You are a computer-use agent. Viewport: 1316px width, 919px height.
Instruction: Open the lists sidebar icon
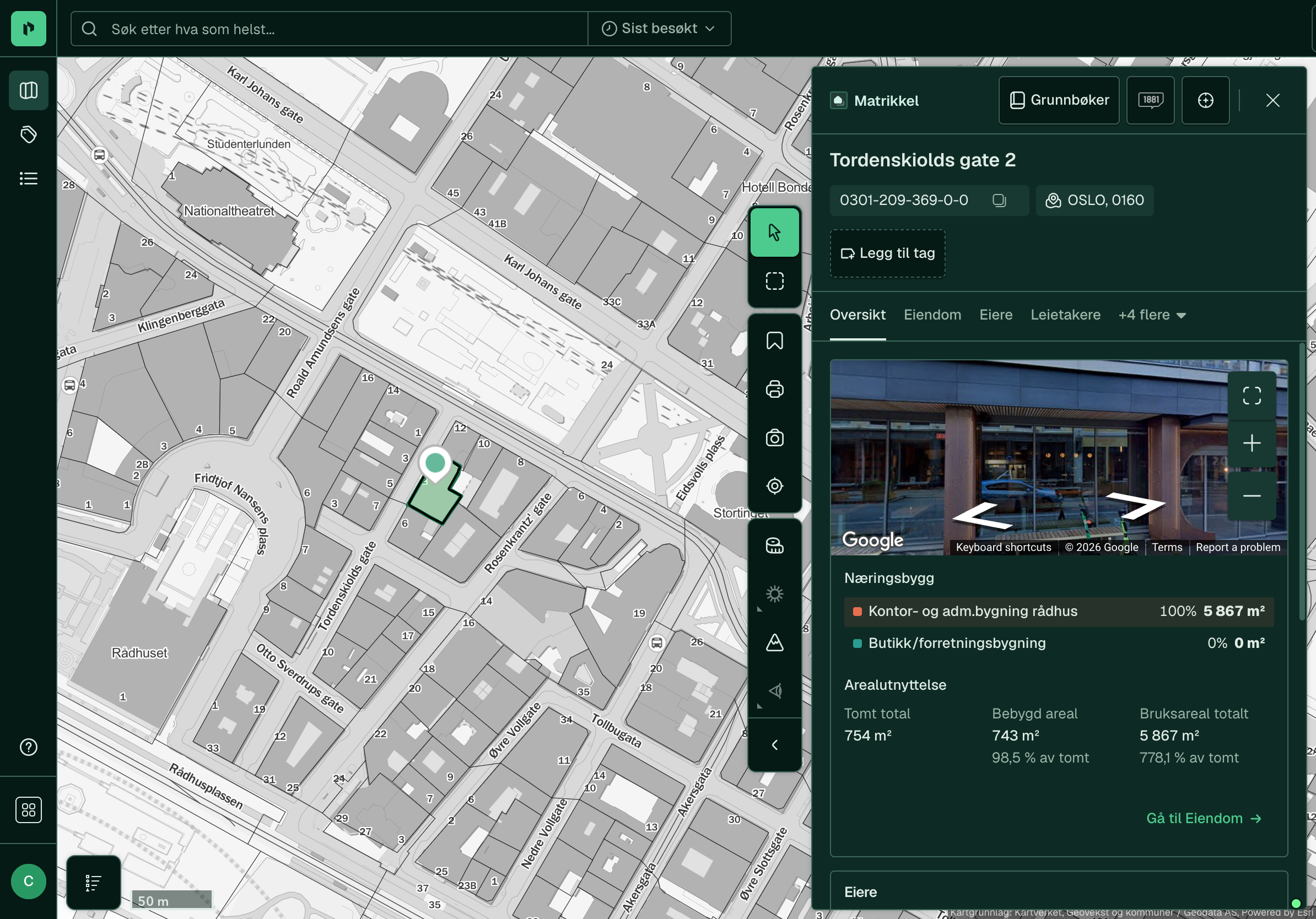28,179
